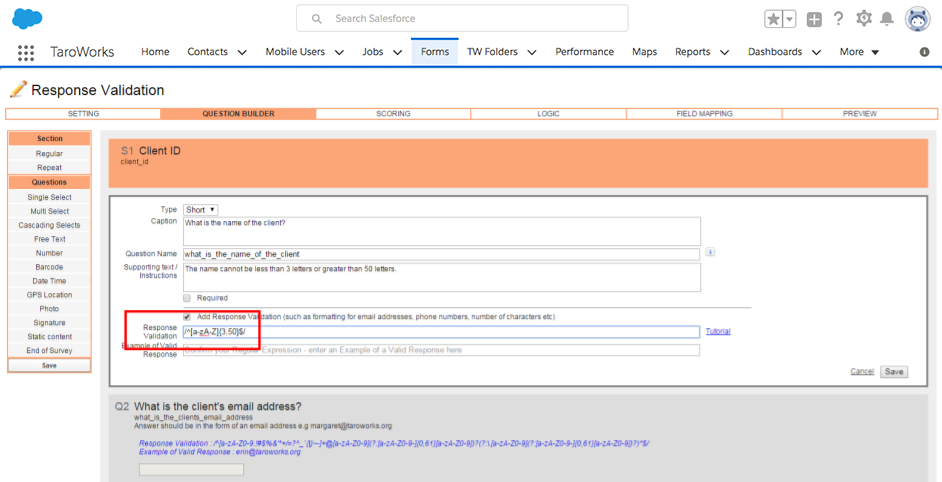Click the Supporting text instructions box
This screenshot has height=482, width=942.
[442, 277]
